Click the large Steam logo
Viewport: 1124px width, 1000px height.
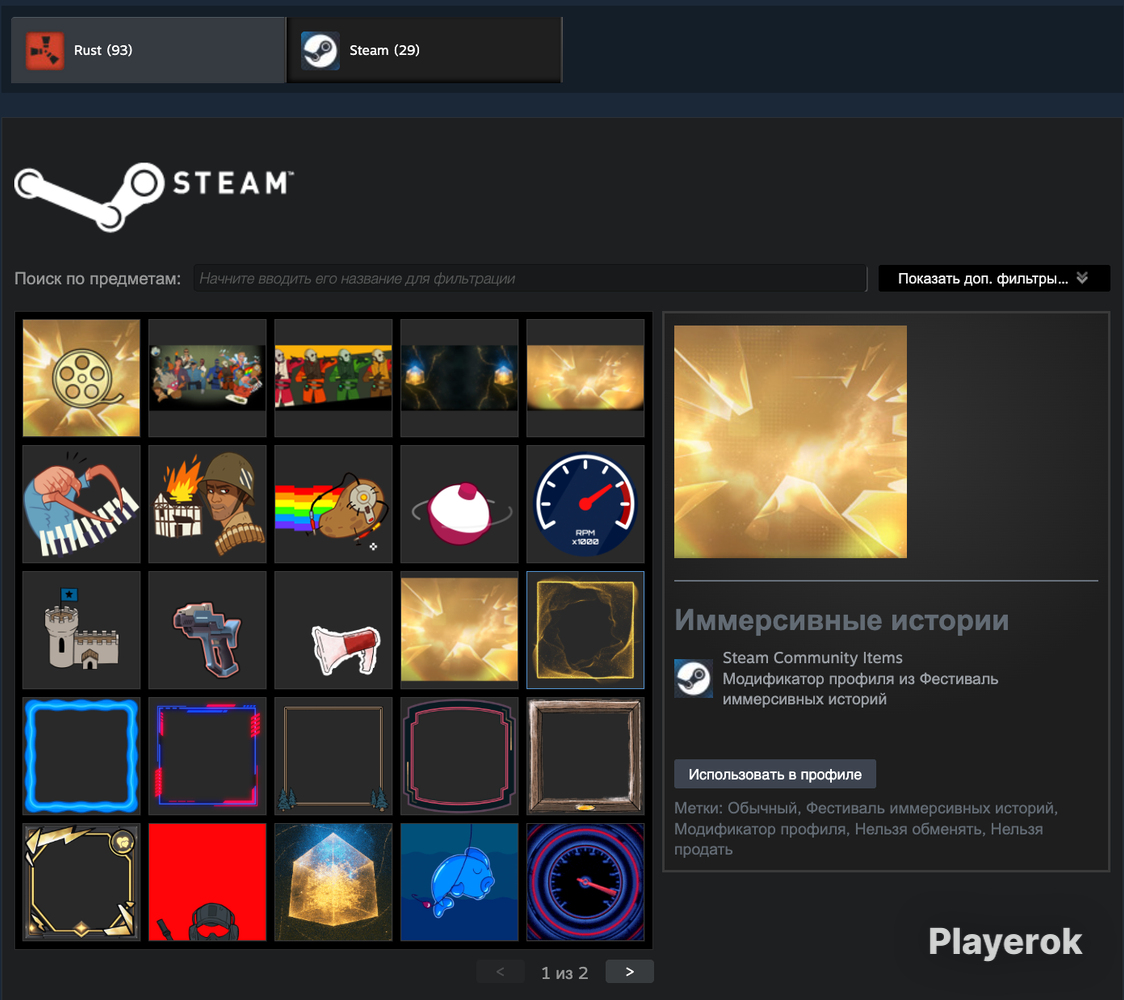tap(154, 196)
